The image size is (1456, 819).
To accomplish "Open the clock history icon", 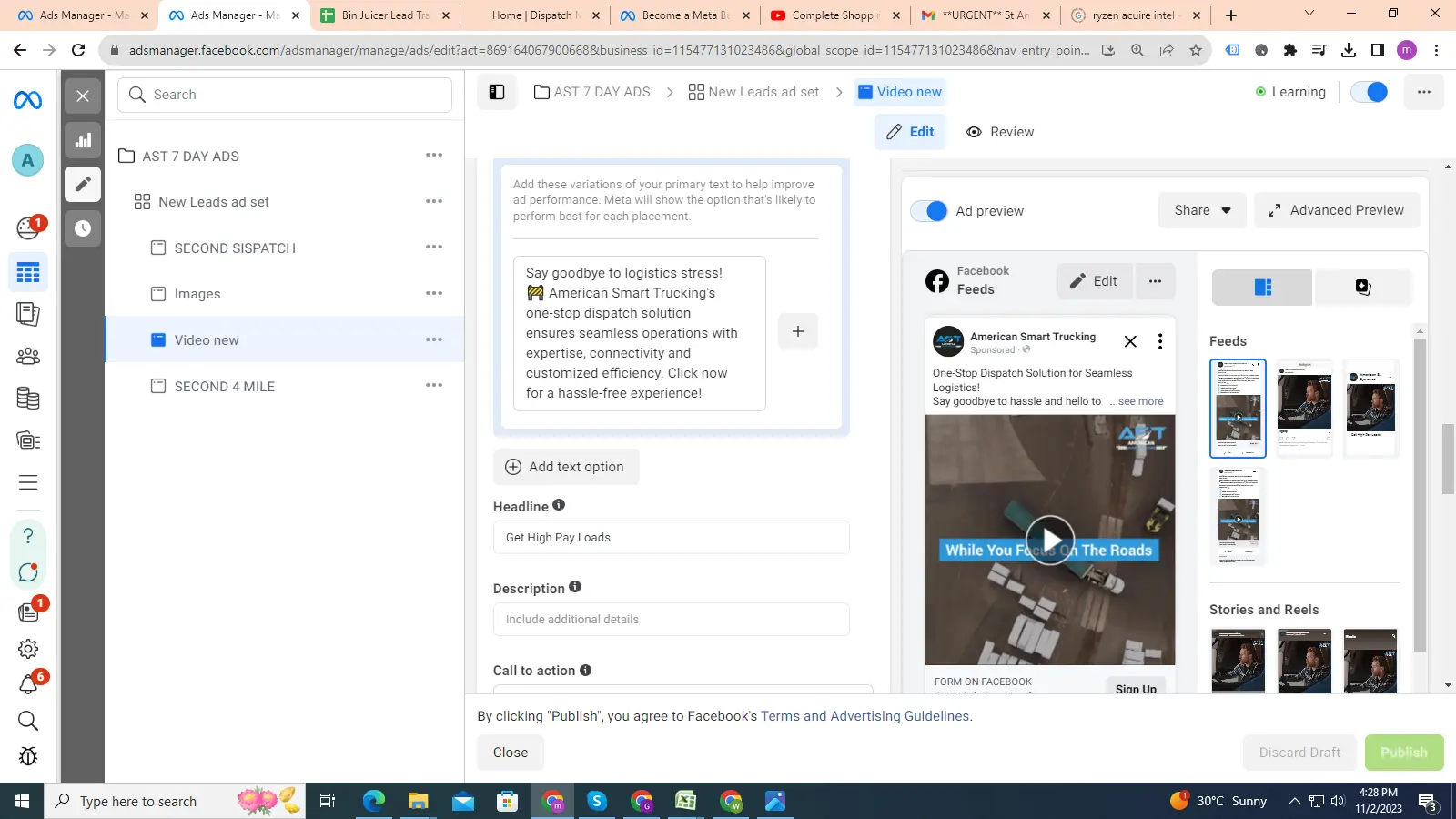I will pyautogui.click(x=83, y=228).
